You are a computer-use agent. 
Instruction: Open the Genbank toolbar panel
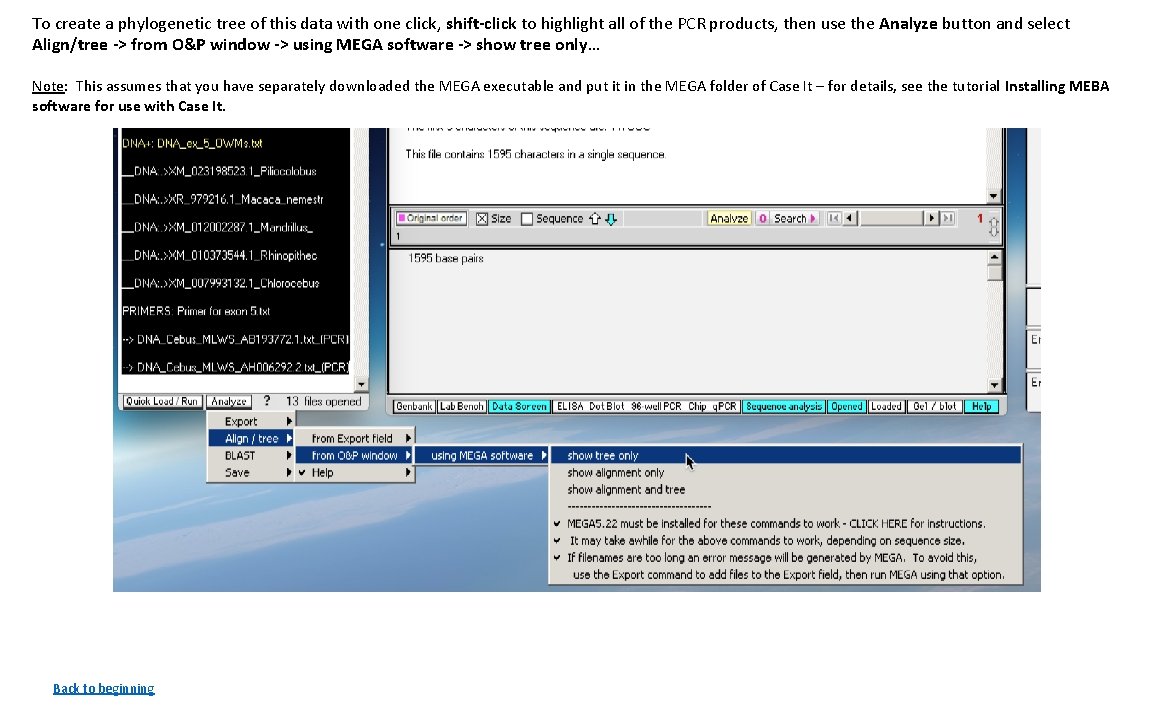[413, 406]
